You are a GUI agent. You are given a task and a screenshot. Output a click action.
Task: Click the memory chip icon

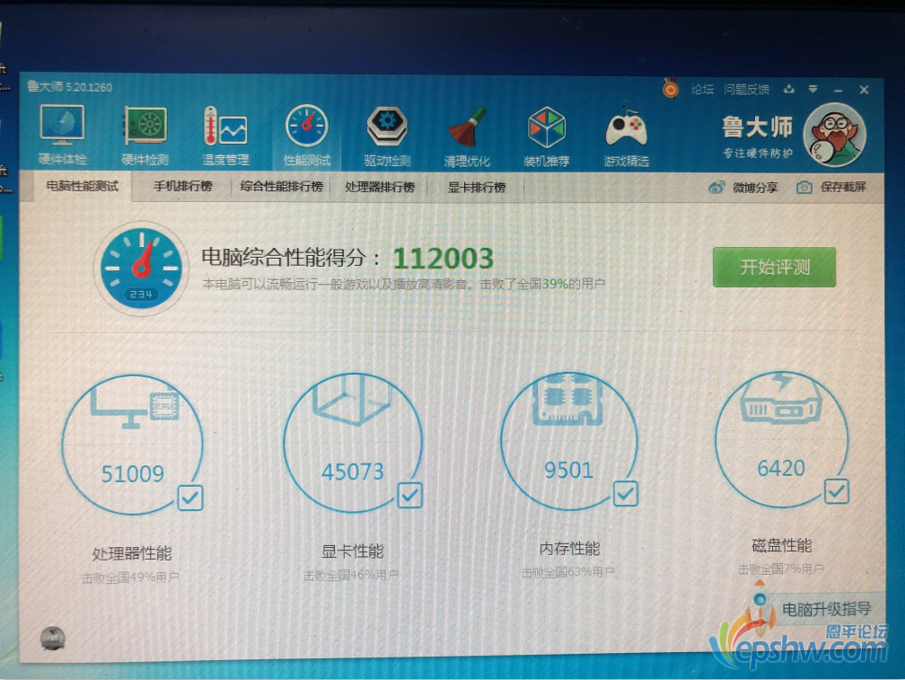tap(567, 399)
